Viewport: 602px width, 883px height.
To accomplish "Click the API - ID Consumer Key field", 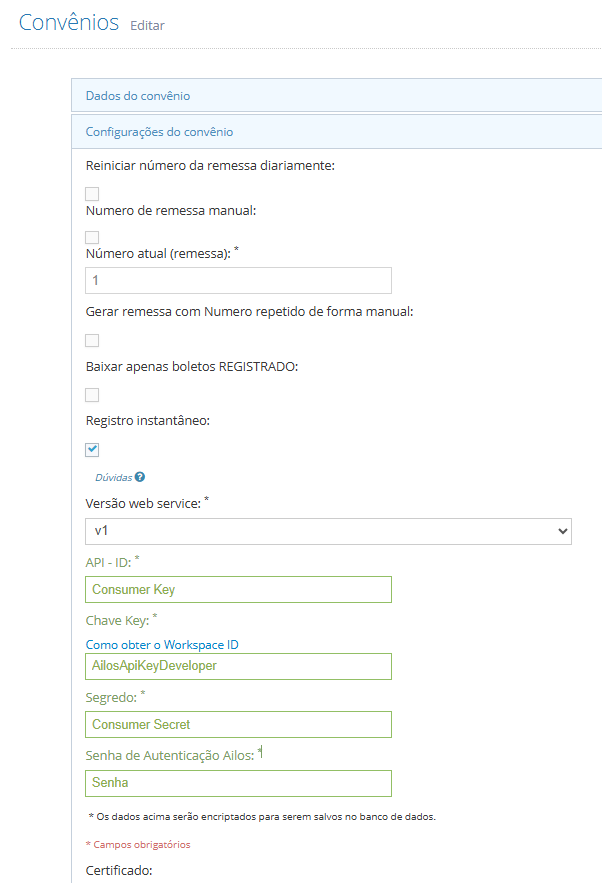I will click(x=238, y=590).
